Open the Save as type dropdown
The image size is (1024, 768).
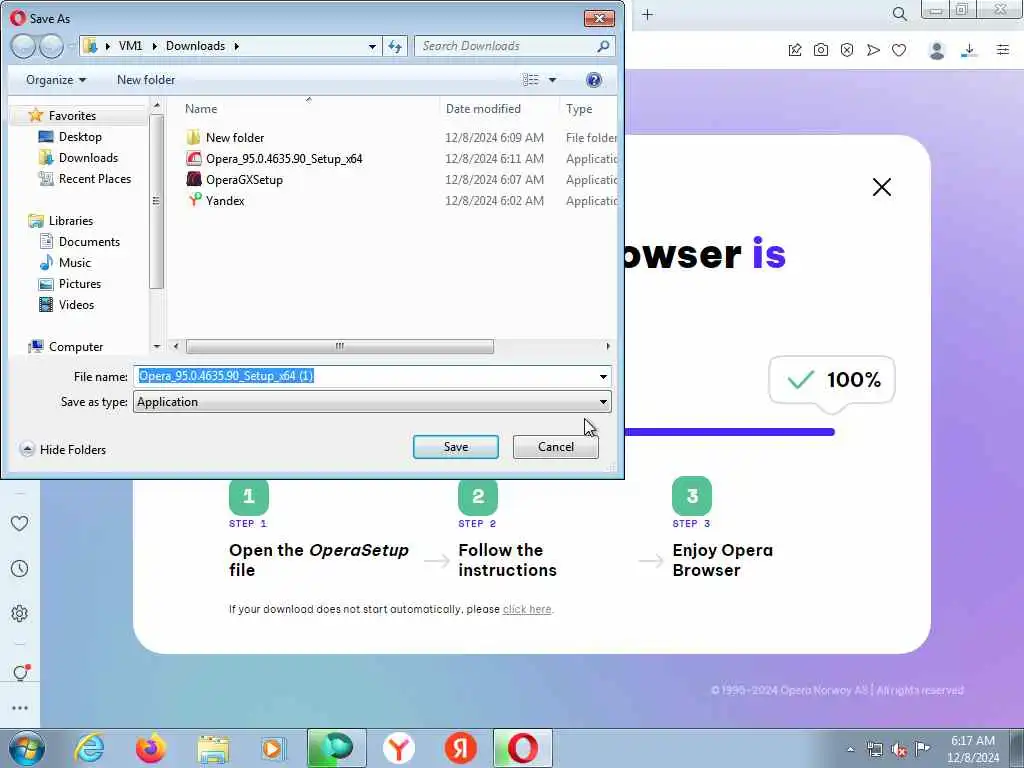coord(372,402)
